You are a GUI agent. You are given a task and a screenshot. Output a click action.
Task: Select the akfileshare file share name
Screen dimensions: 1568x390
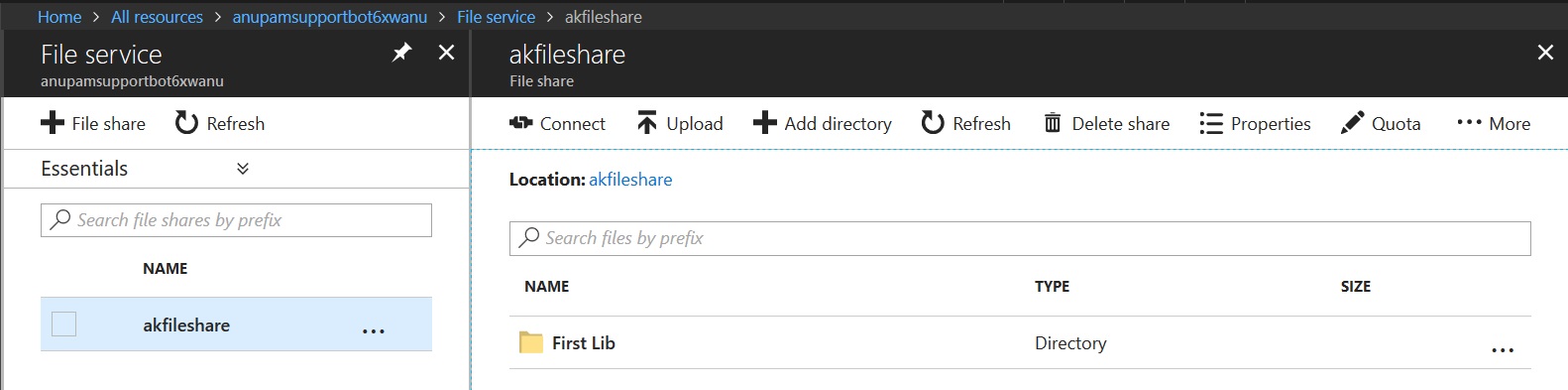tap(186, 325)
